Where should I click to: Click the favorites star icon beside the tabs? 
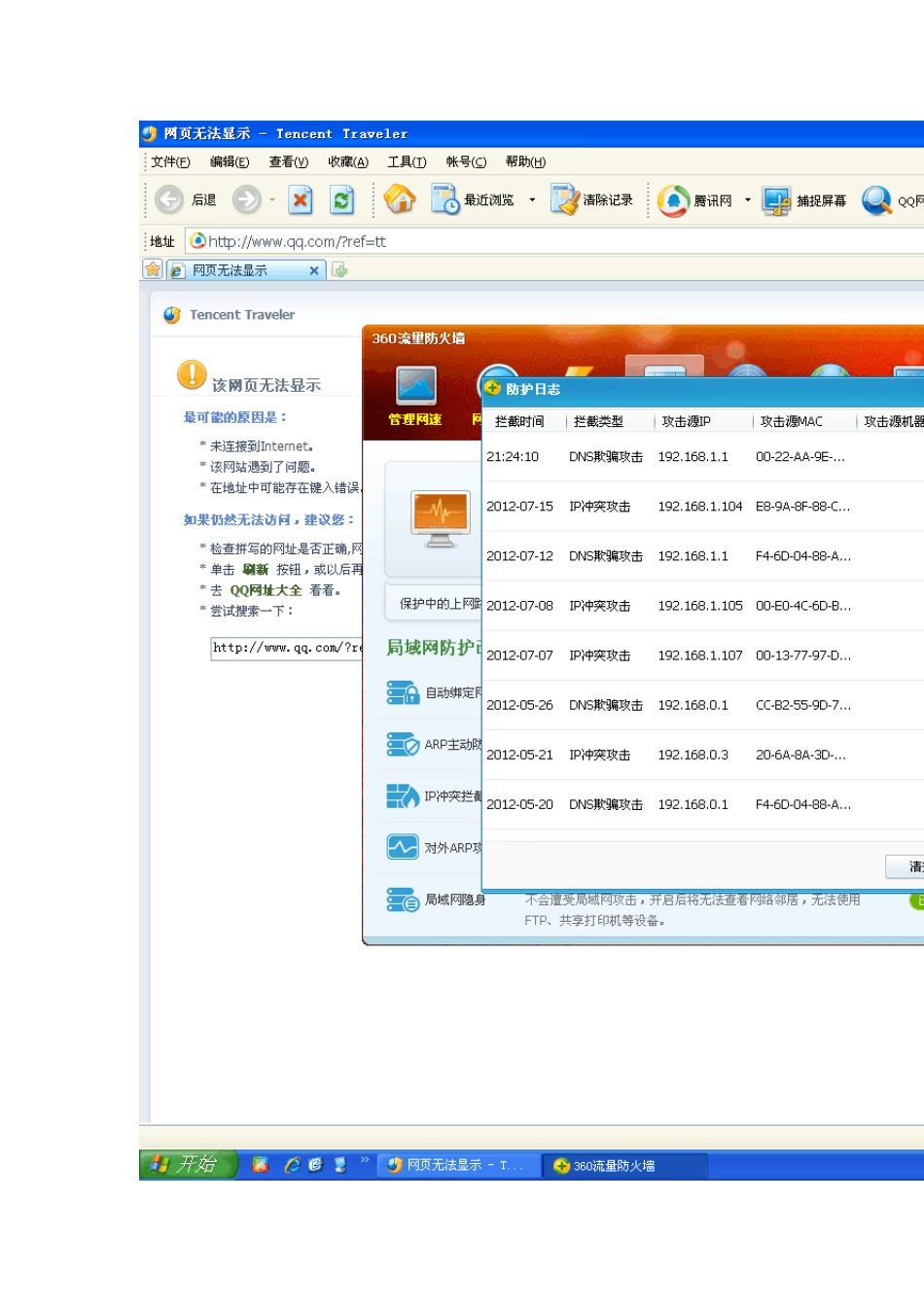153,270
